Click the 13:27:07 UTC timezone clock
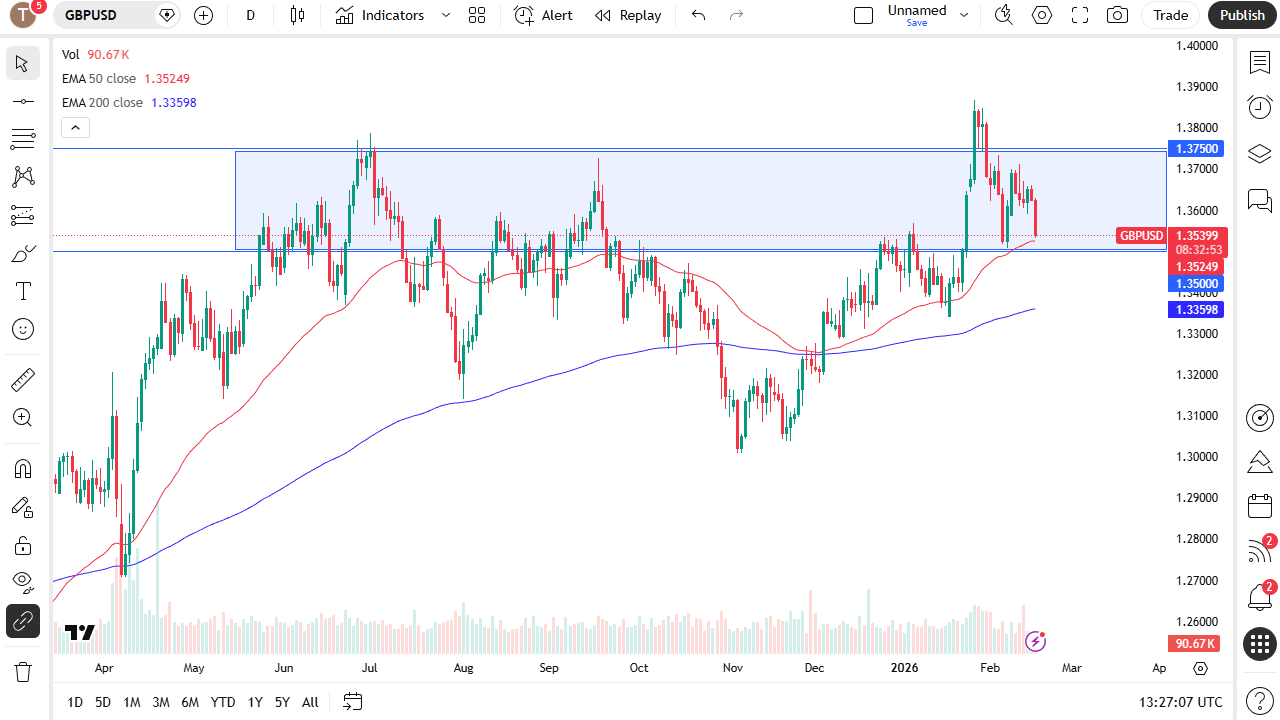 coord(1181,702)
